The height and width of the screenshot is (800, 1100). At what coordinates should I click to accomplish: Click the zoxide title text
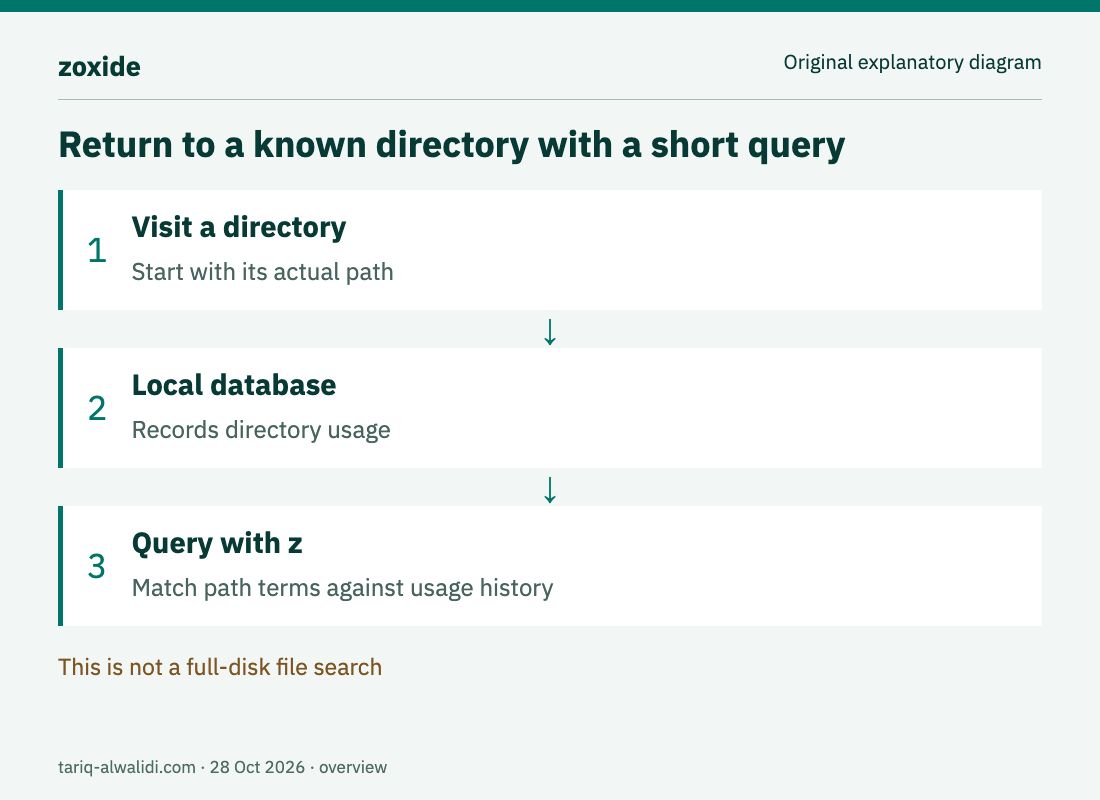tap(99, 67)
